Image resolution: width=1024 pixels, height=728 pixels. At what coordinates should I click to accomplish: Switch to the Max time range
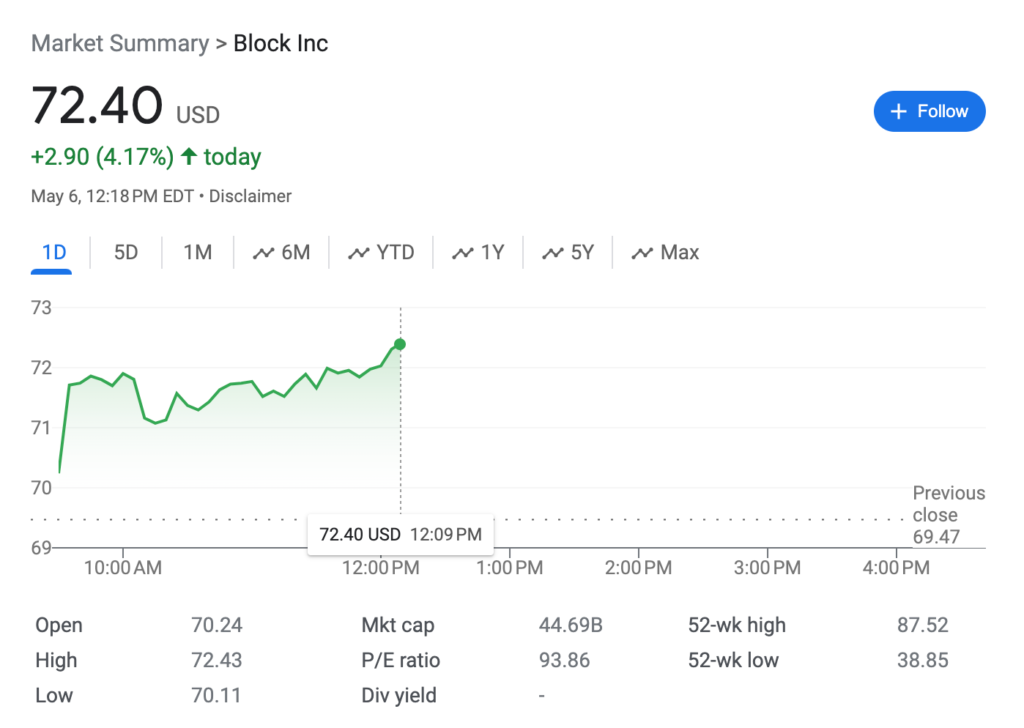665,252
